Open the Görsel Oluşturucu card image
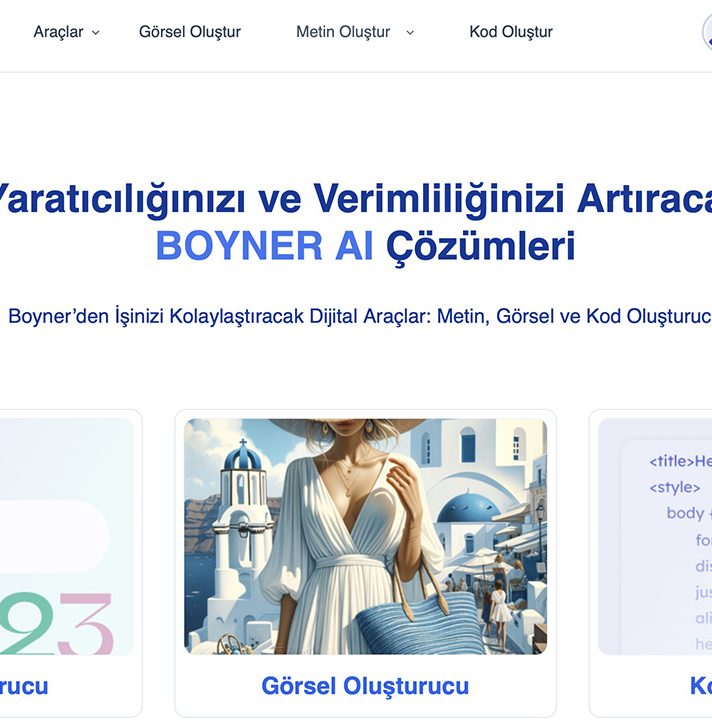The width and height of the screenshot is (712, 720). [365, 536]
